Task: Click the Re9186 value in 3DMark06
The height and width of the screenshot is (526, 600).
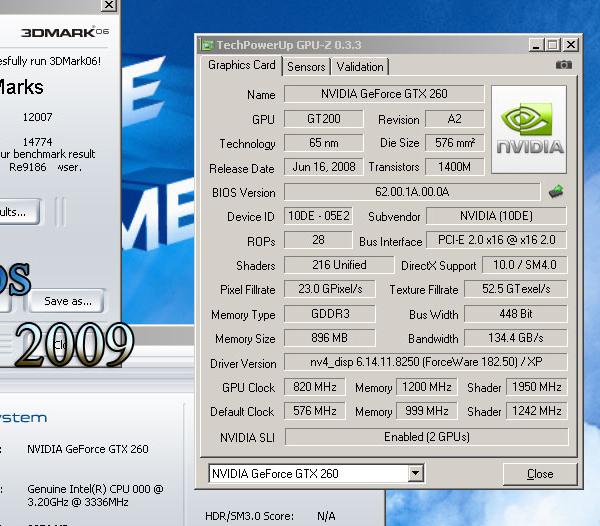Action: (x=28, y=167)
